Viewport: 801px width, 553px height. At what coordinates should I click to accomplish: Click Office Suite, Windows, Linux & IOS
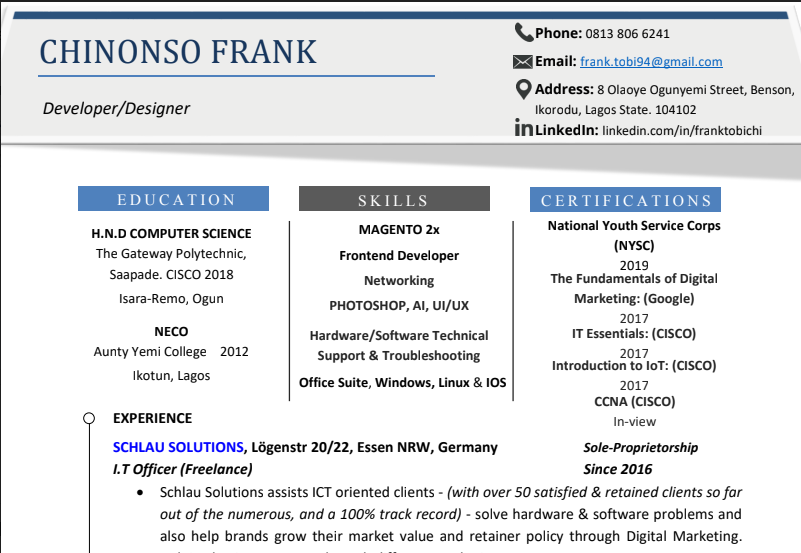403,382
